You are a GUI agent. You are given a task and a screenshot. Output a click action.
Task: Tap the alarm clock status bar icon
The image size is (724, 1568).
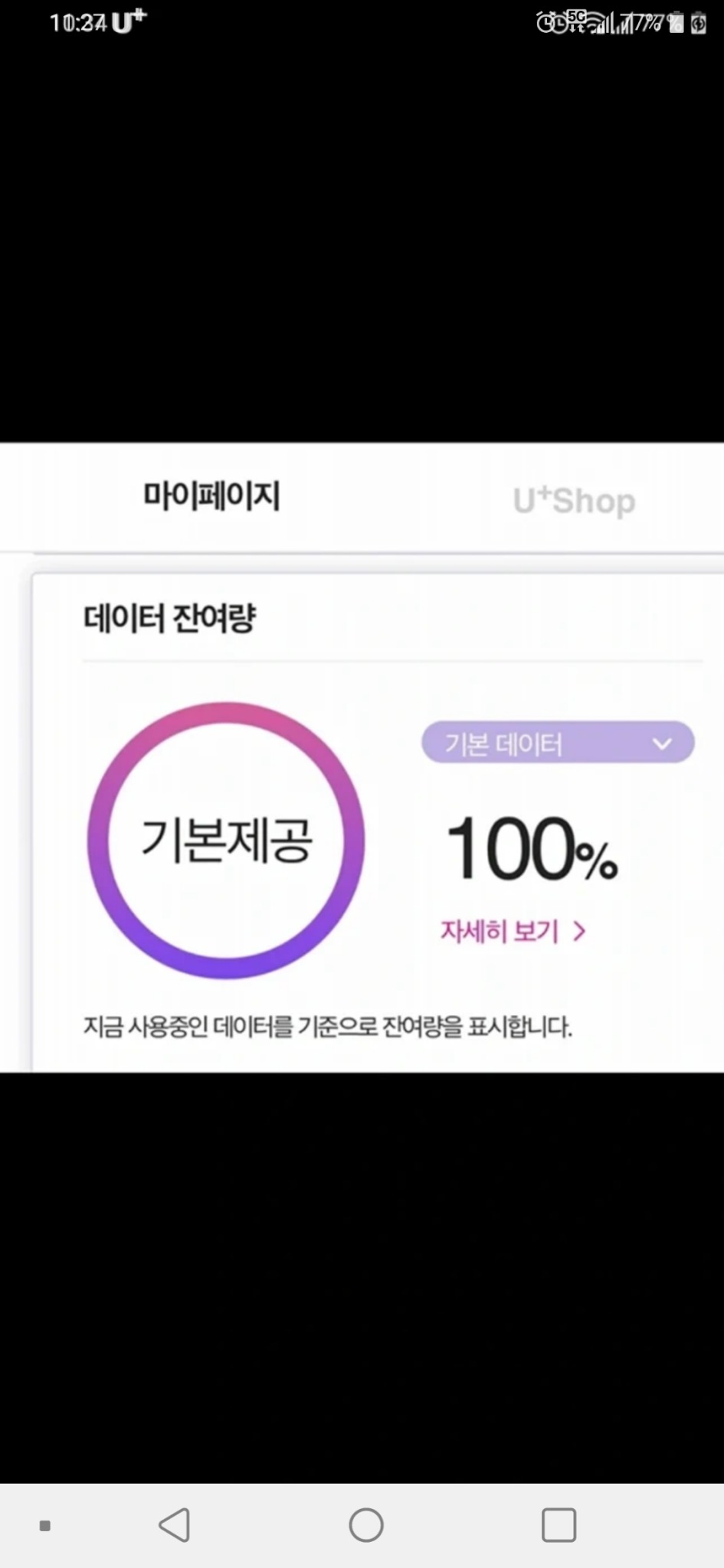[x=545, y=21]
